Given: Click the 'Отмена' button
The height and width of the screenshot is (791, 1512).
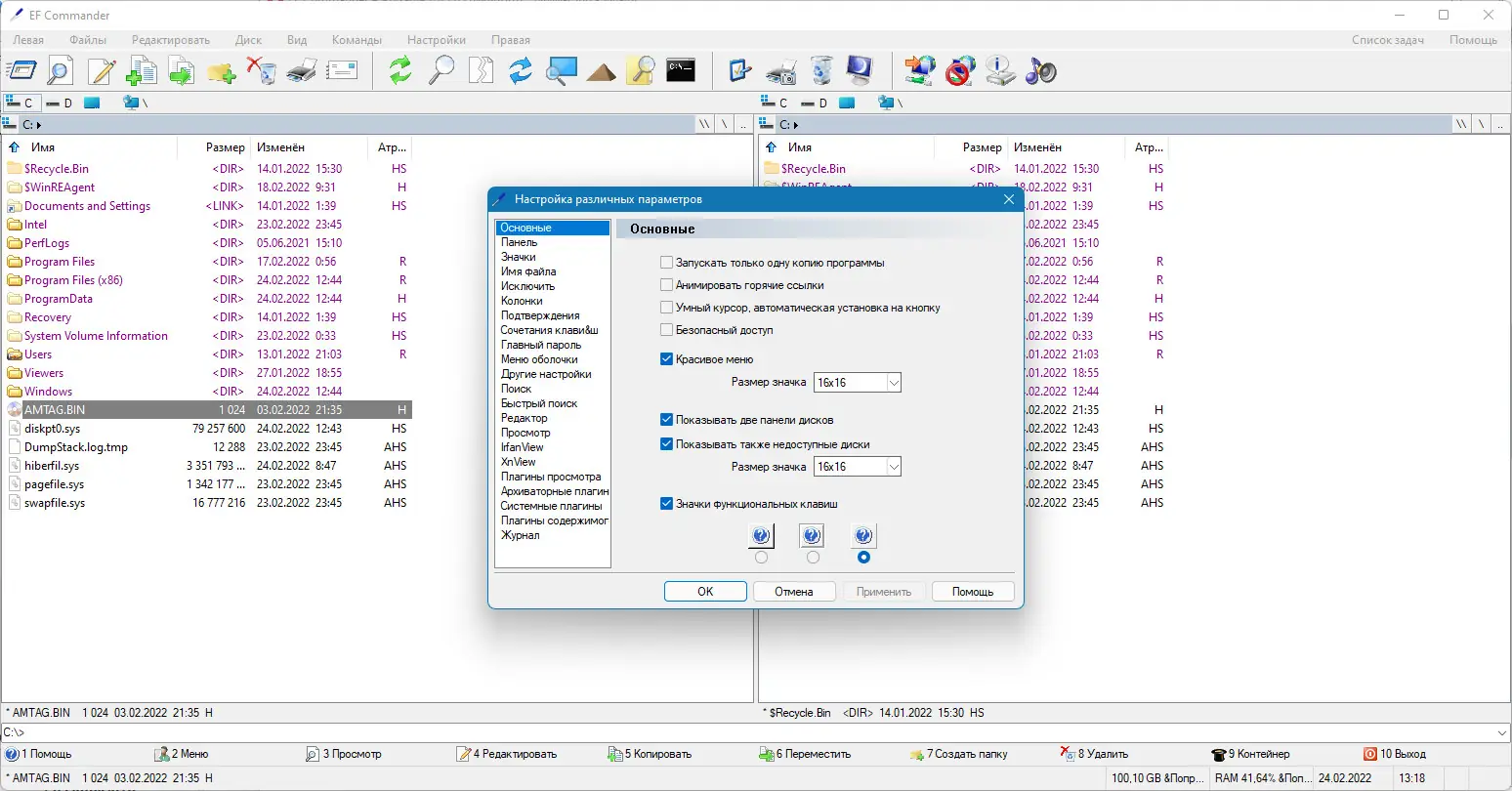Looking at the screenshot, I should (794, 592).
